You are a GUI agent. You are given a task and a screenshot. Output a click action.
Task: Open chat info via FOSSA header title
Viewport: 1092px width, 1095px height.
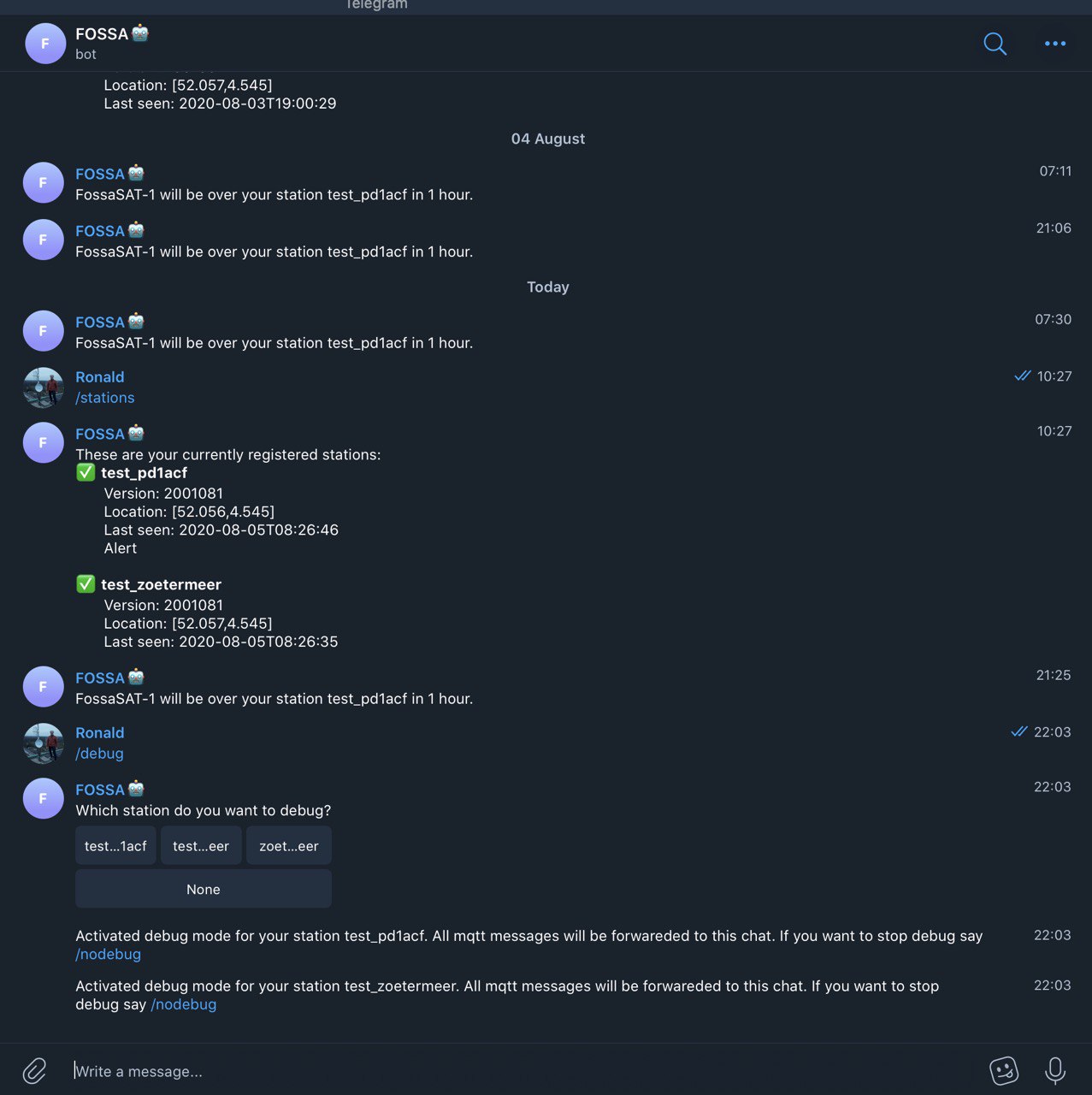click(102, 34)
